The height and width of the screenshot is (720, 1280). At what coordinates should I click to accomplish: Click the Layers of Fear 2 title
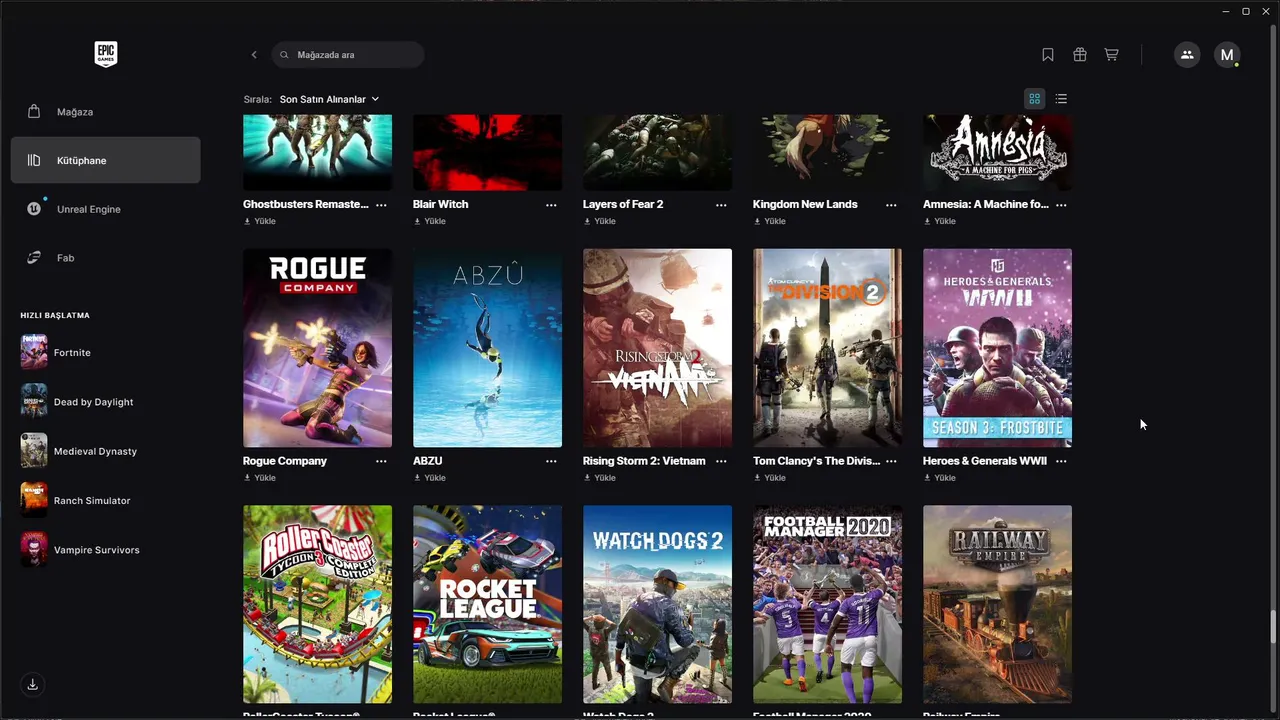tap(623, 204)
